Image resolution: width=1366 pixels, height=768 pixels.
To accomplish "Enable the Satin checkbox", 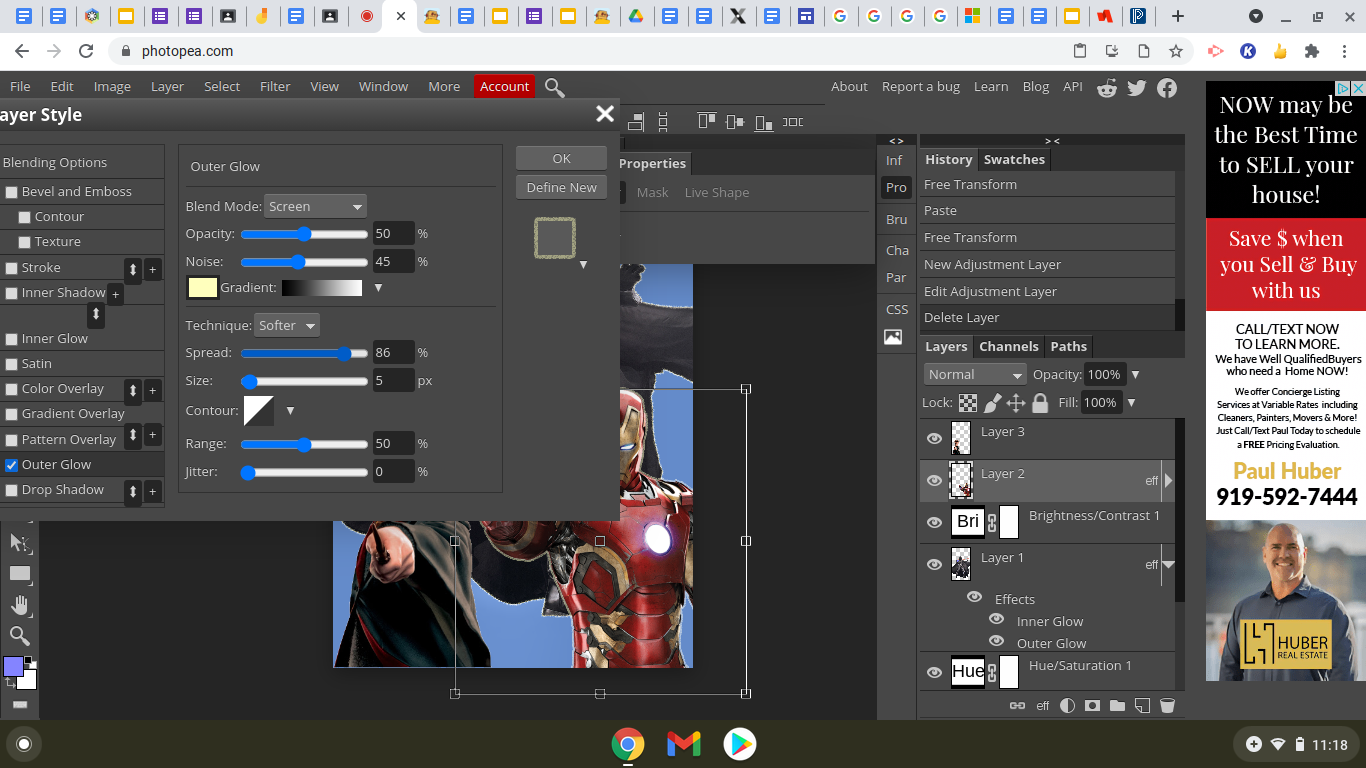I will click(x=12, y=364).
